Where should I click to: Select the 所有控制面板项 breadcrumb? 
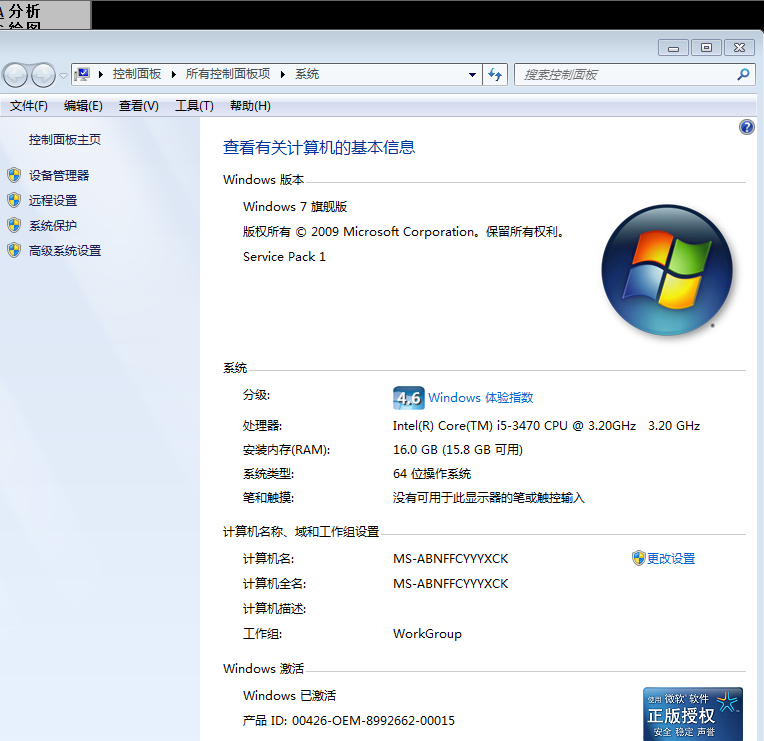[228, 74]
